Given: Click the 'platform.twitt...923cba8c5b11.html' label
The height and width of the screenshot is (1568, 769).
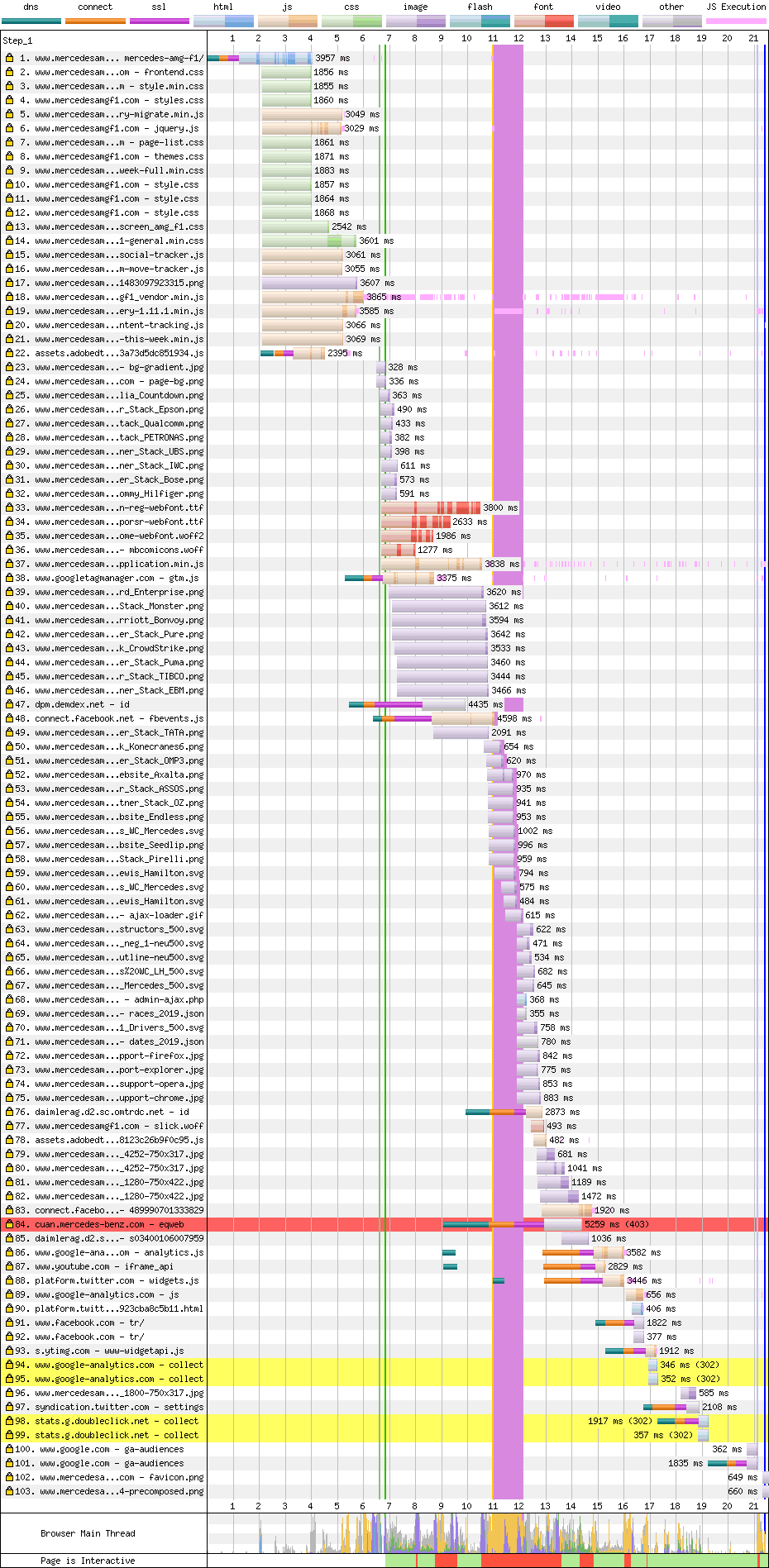Looking at the screenshot, I should click(119, 1308).
